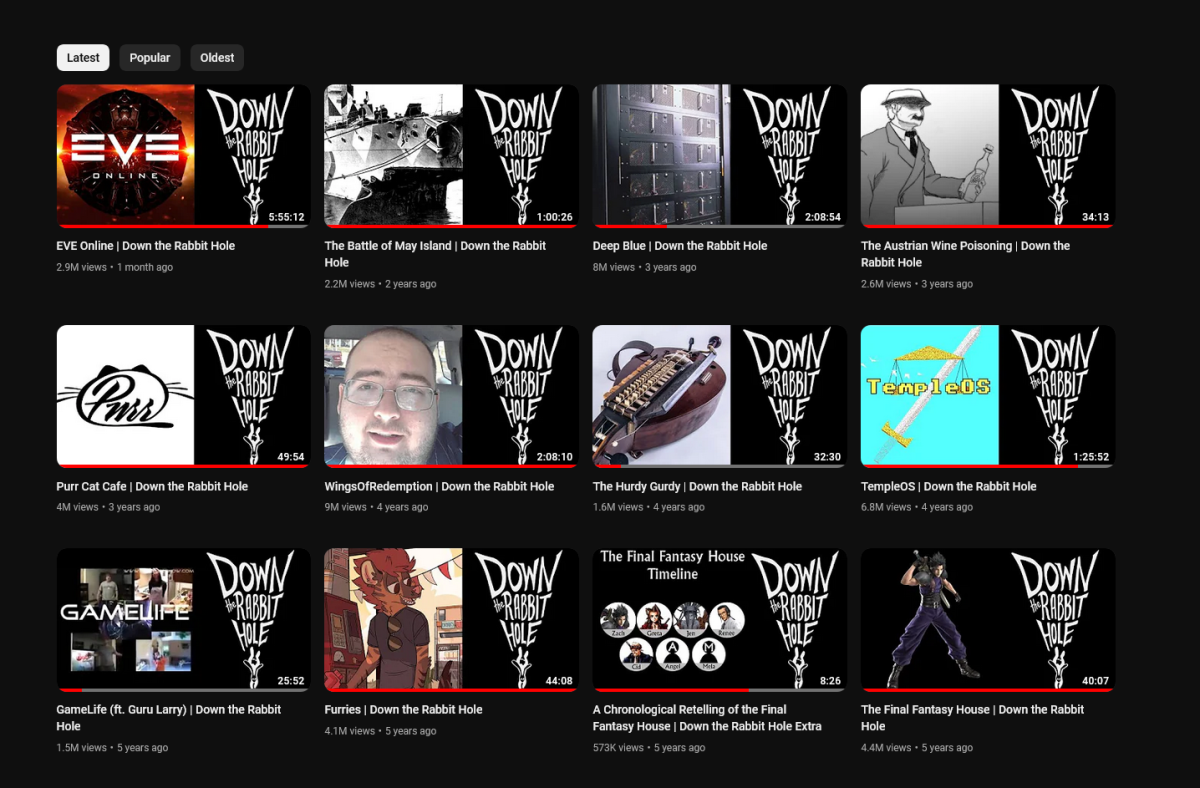Click 'The Austrian Wine Poisoning' title

click(965, 253)
